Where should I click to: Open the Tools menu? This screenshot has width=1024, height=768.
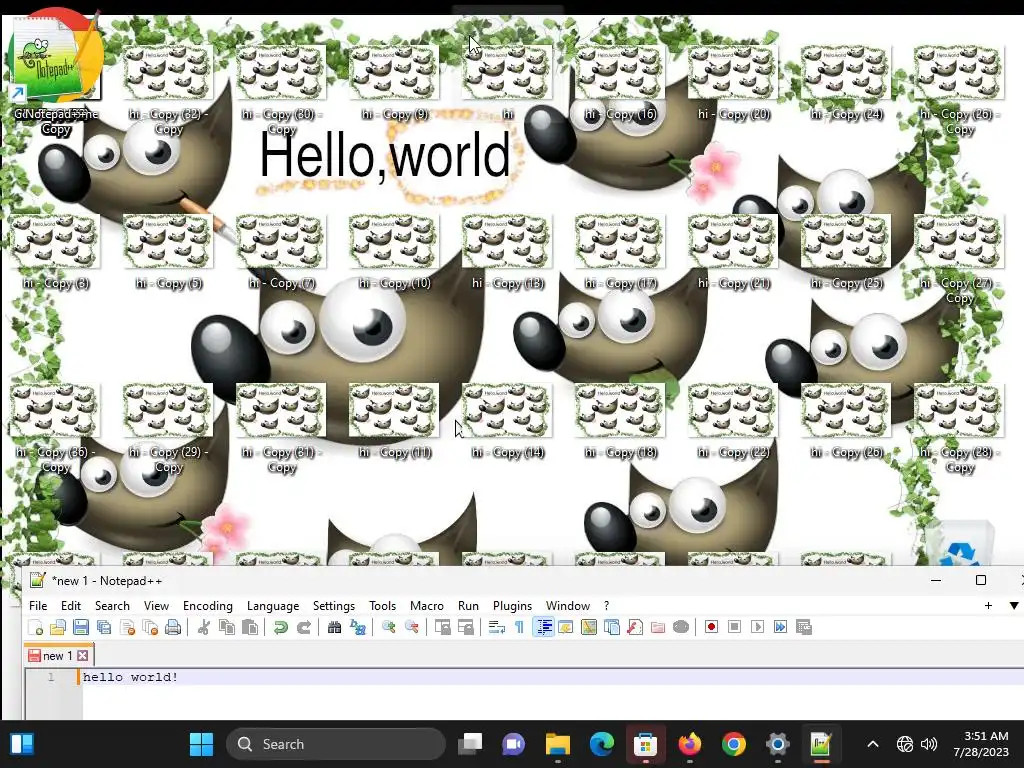383,606
